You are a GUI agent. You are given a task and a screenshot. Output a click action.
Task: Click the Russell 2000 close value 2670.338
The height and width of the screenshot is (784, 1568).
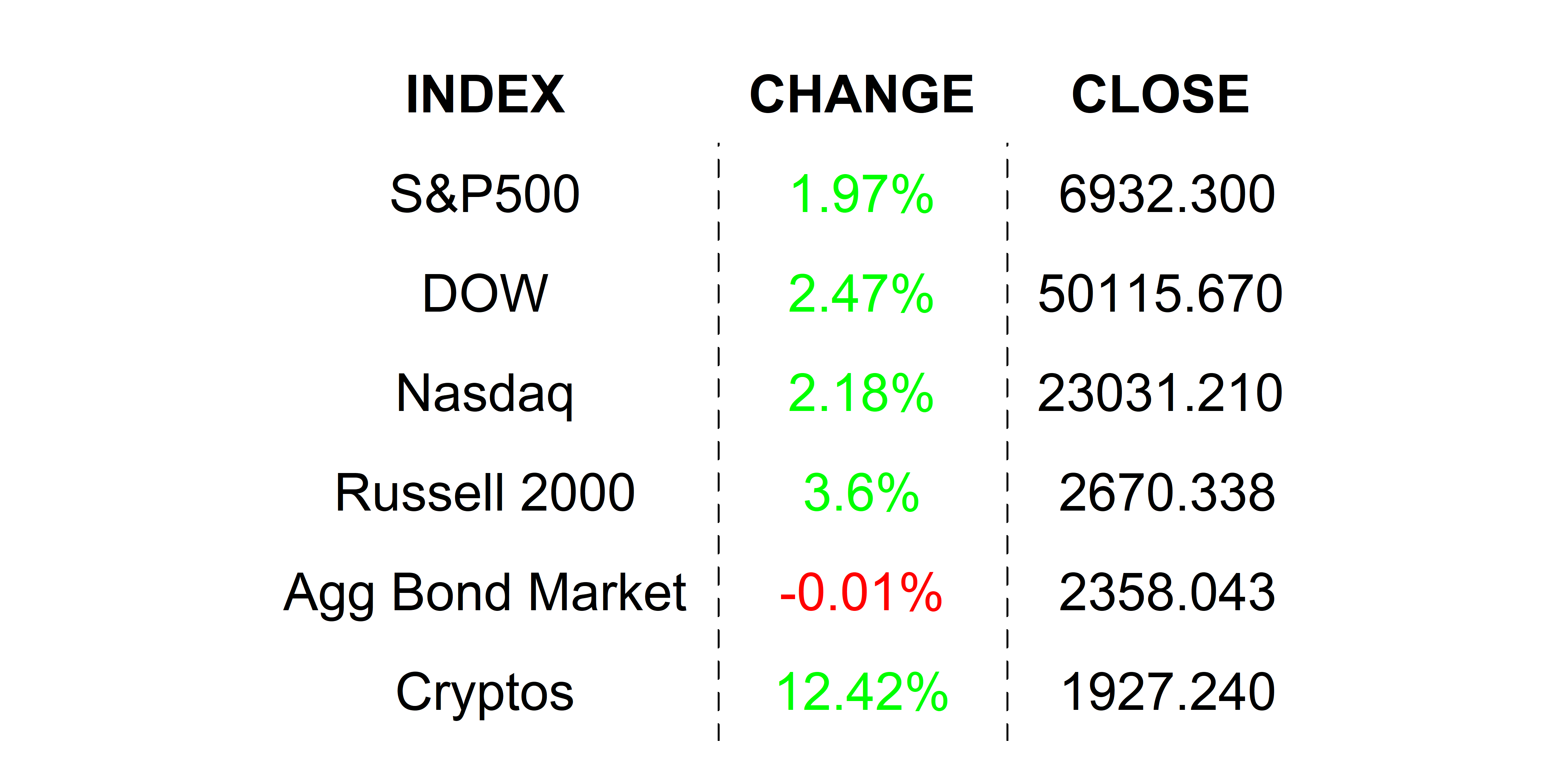pyautogui.click(x=1166, y=493)
